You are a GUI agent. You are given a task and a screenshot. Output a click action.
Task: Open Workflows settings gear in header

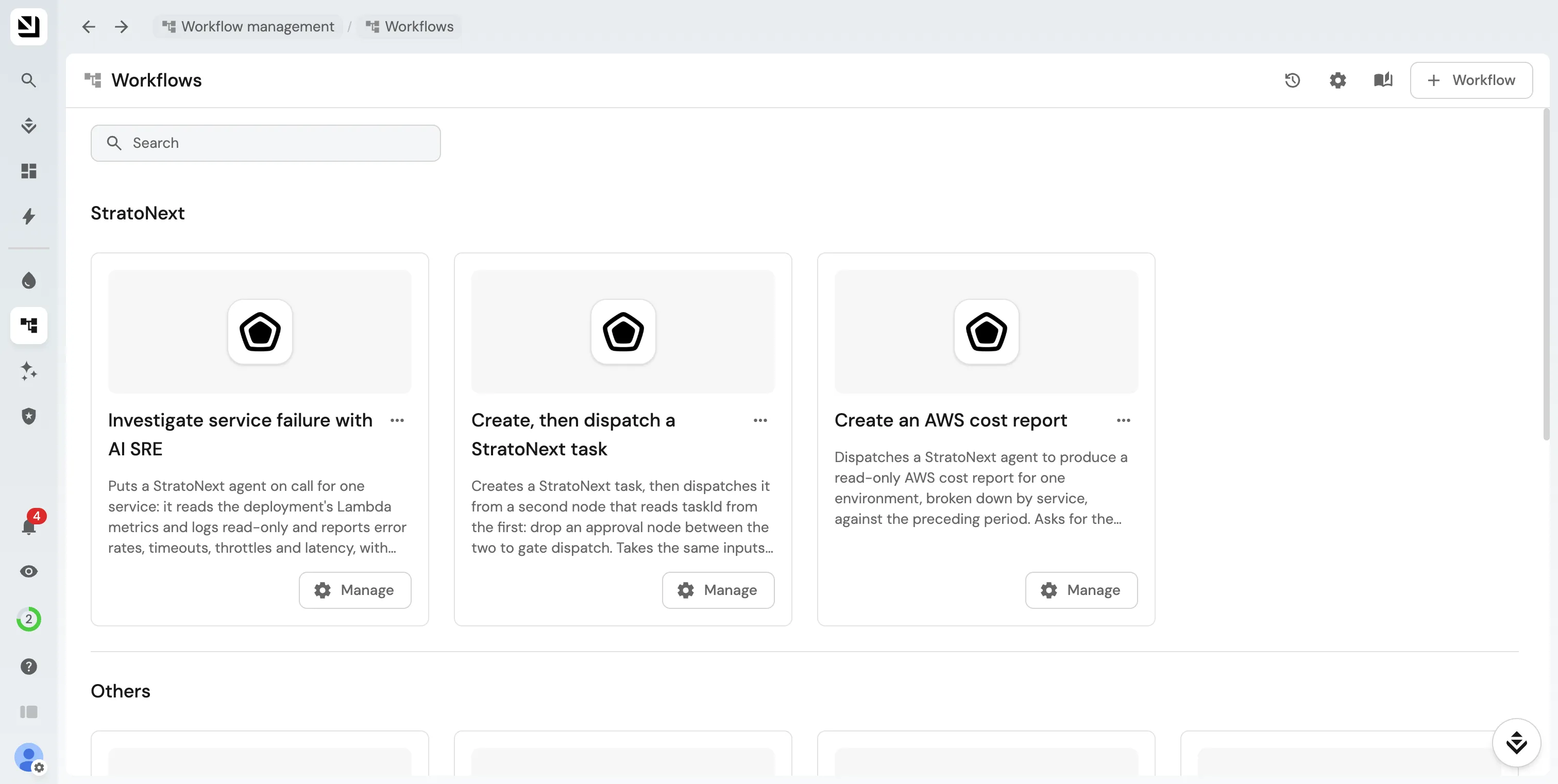tap(1338, 80)
